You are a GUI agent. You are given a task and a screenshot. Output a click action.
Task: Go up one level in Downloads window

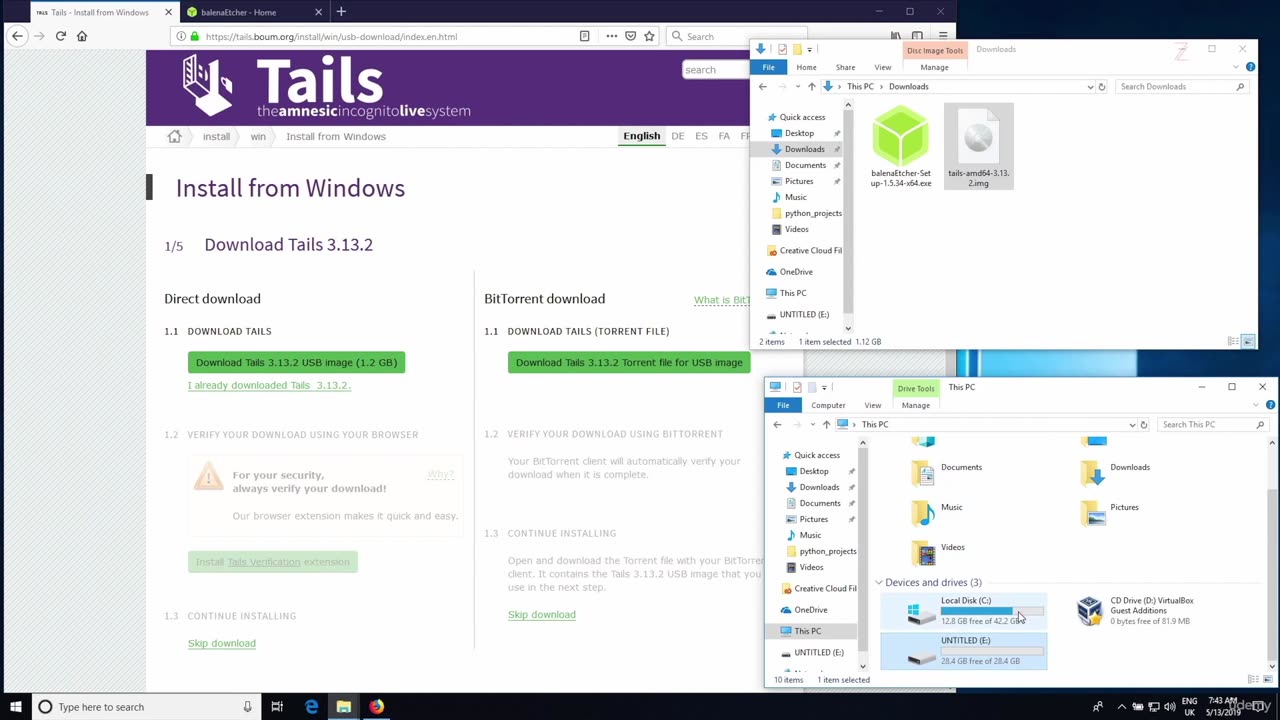pyautogui.click(x=811, y=86)
